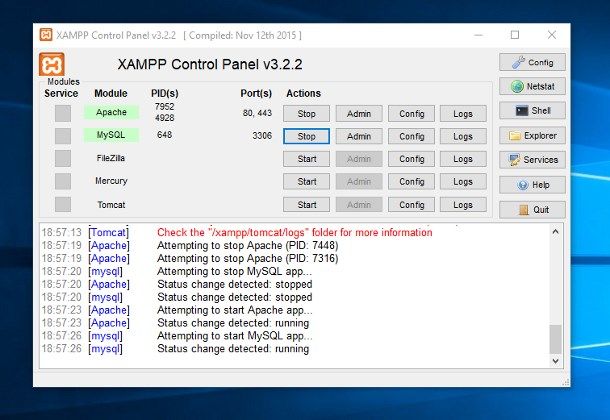Viewport: 610px width, 420px height.
Task: Open Config with wrench icon
Action: pos(532,62)
